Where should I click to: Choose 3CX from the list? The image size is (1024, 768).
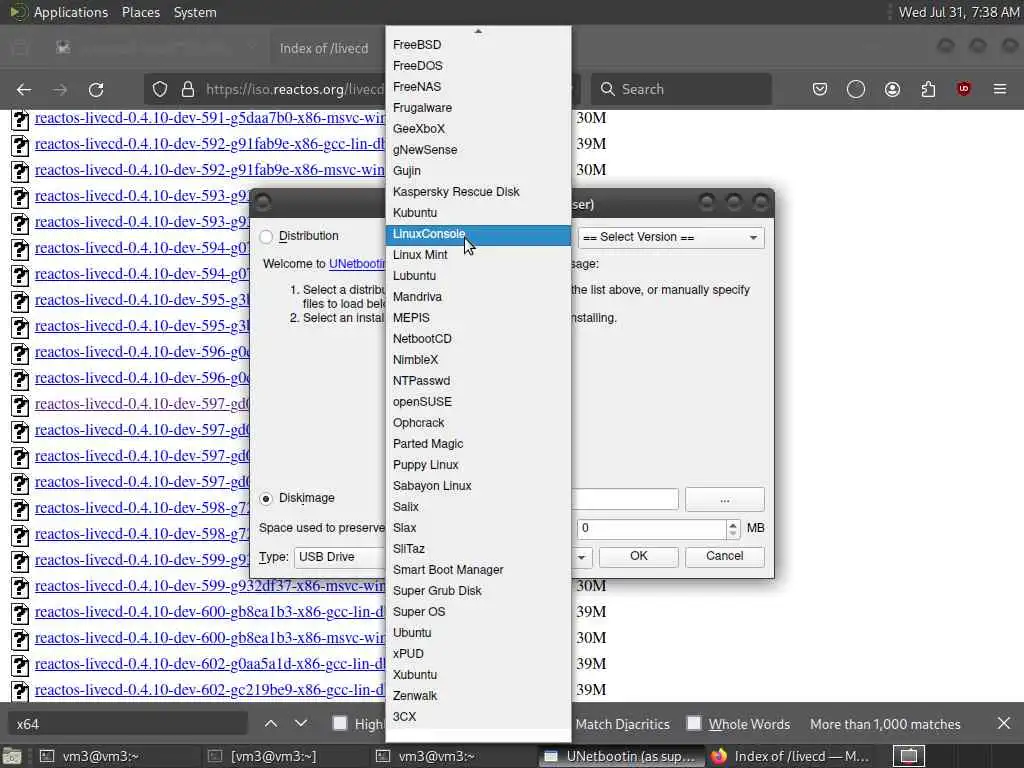(x=478, y=716)
